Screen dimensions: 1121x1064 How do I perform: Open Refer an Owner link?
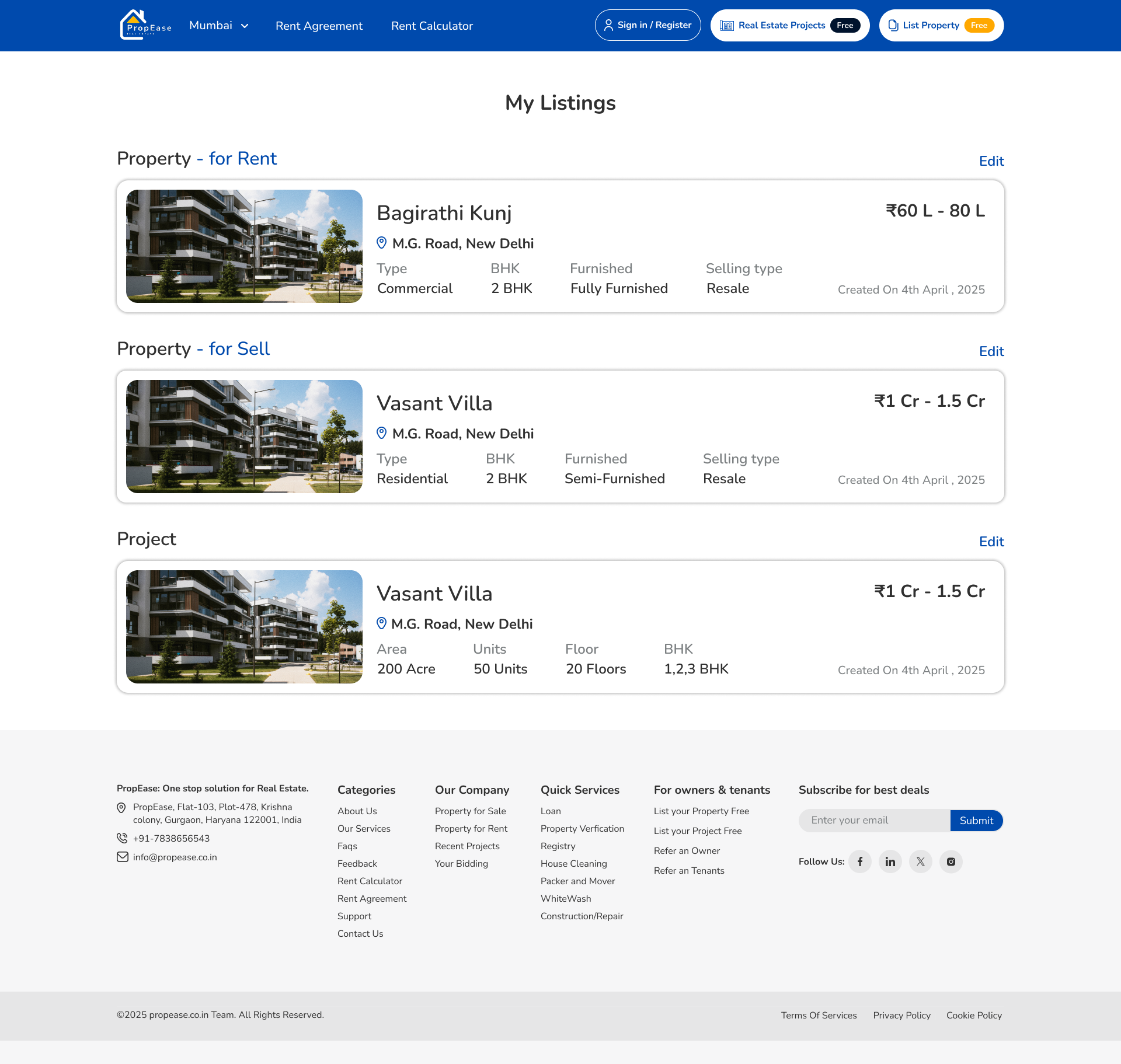(x=687, y=851)
